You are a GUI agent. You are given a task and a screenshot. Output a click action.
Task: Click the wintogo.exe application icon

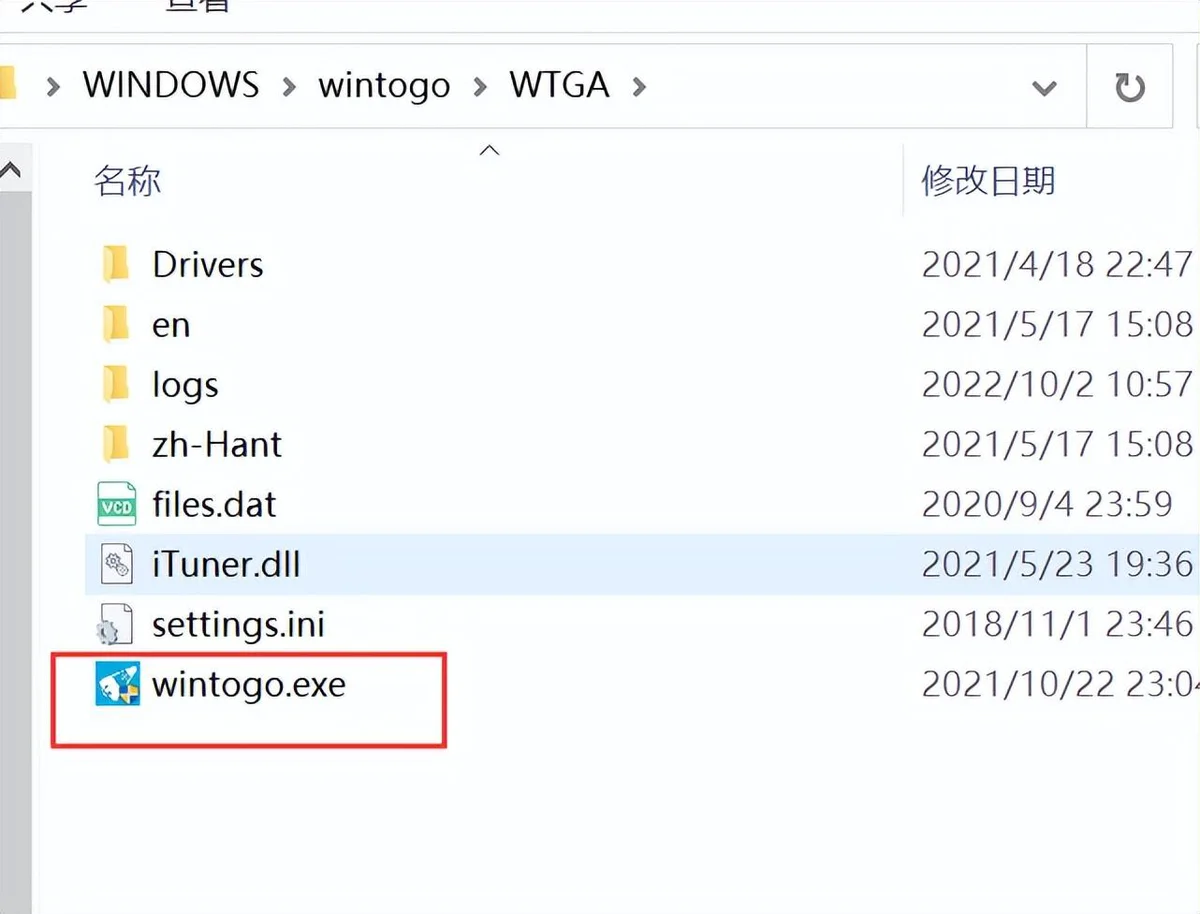click(x=117, y=685)
